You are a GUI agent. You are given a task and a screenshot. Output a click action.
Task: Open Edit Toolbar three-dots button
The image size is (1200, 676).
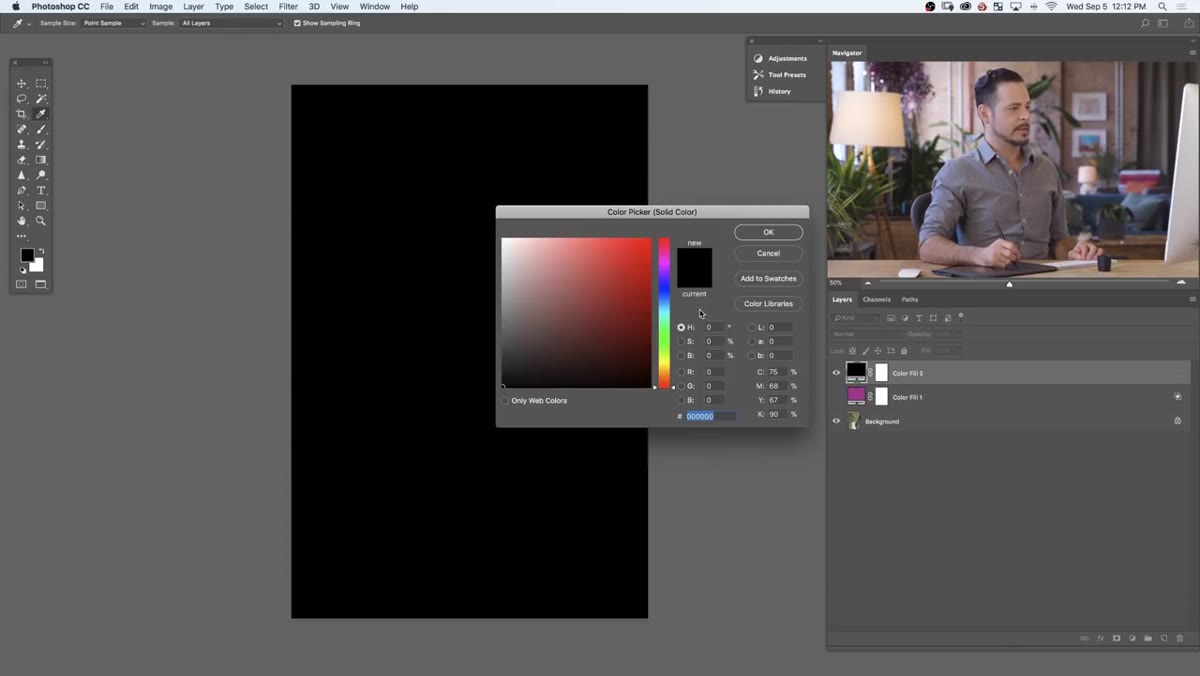[21, 236]
